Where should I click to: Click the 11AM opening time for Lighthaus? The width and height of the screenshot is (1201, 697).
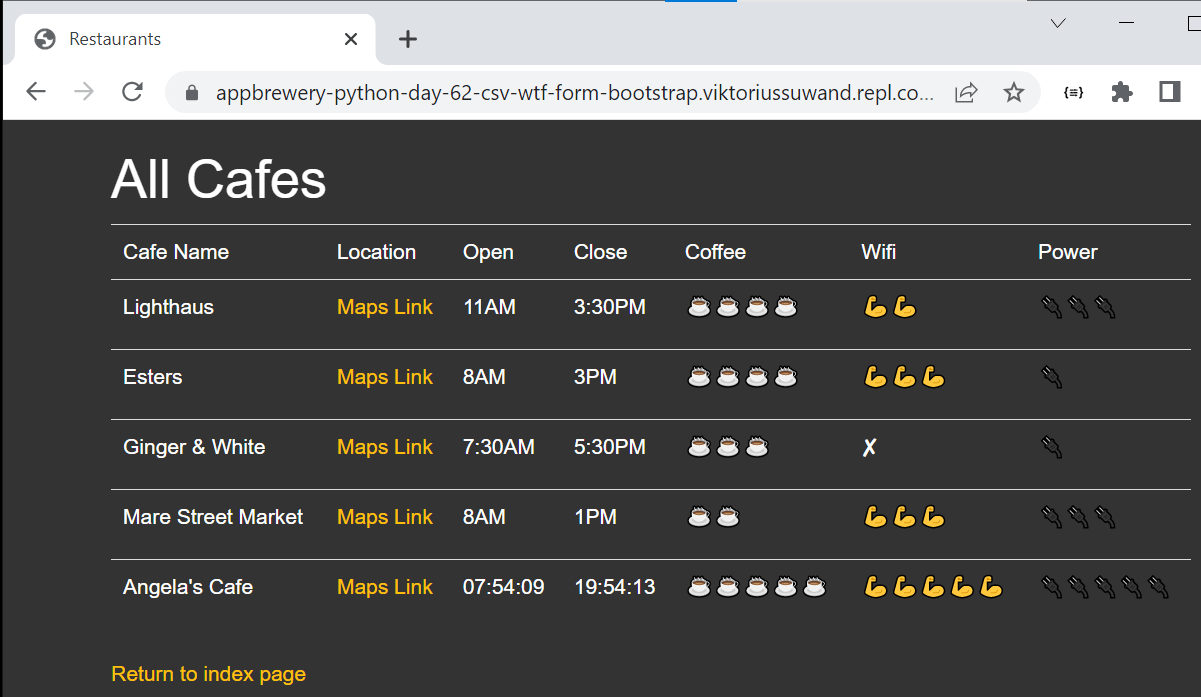tap(489, 307)
